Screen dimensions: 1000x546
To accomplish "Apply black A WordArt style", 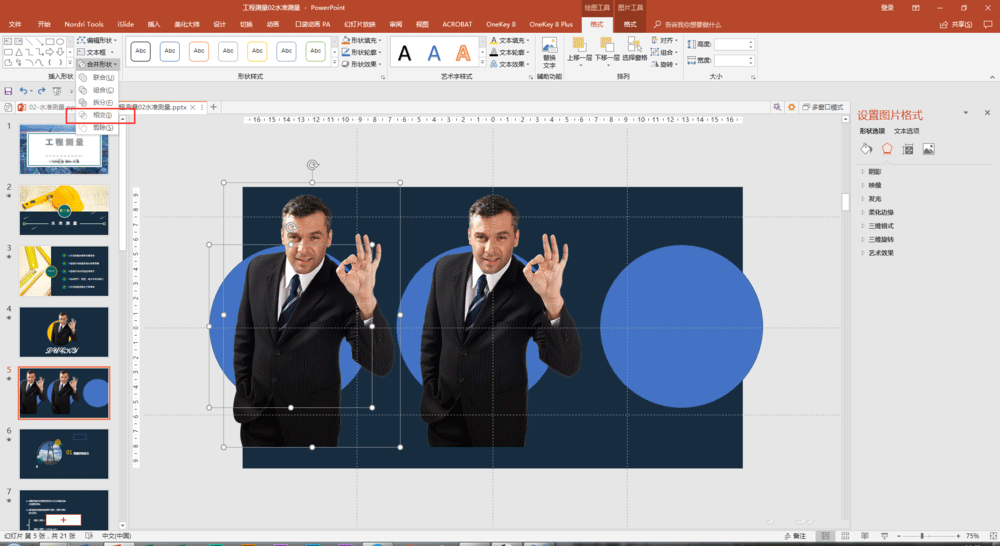I will coord(404,53).
